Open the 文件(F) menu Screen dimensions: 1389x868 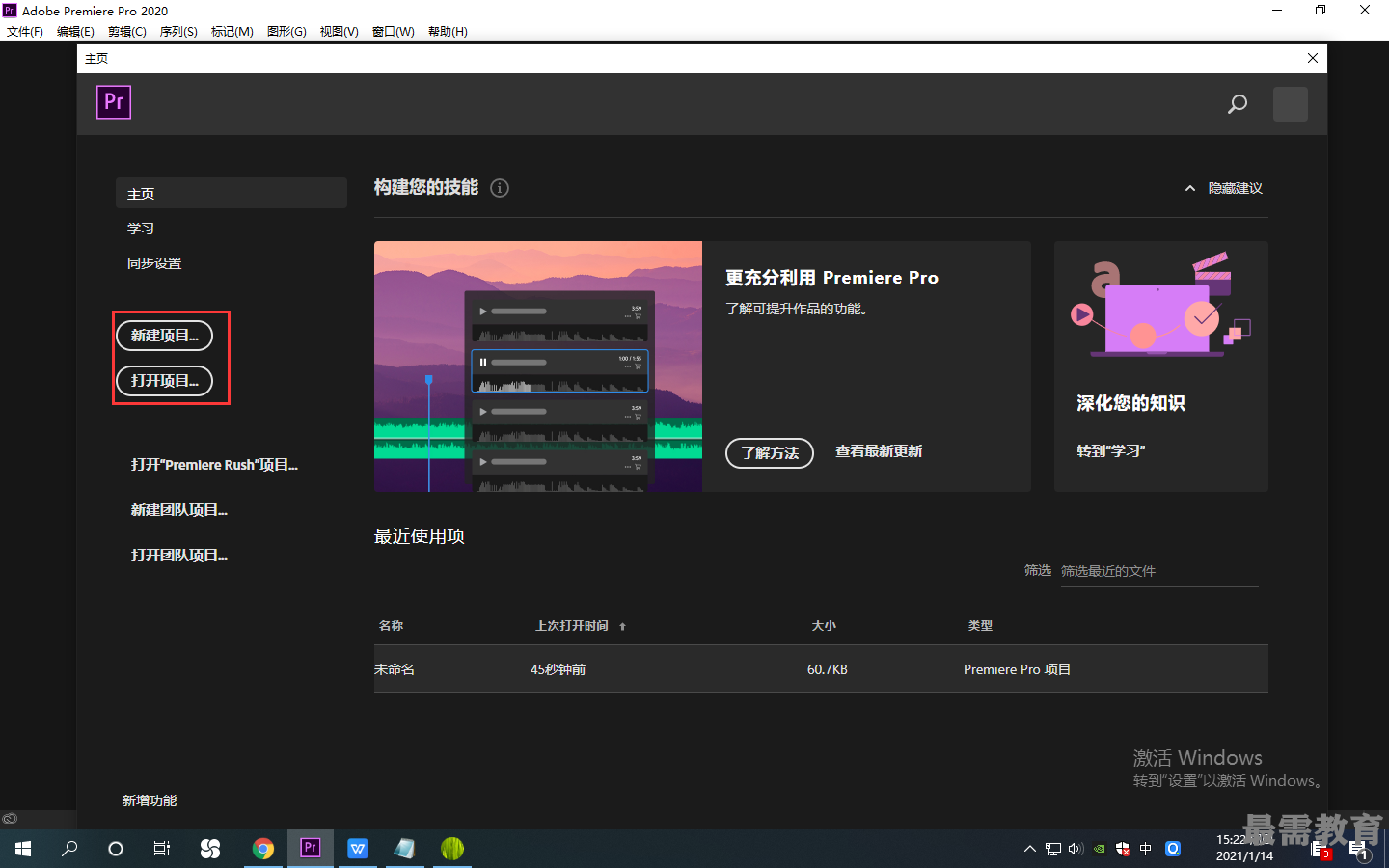tap(25, 32)
